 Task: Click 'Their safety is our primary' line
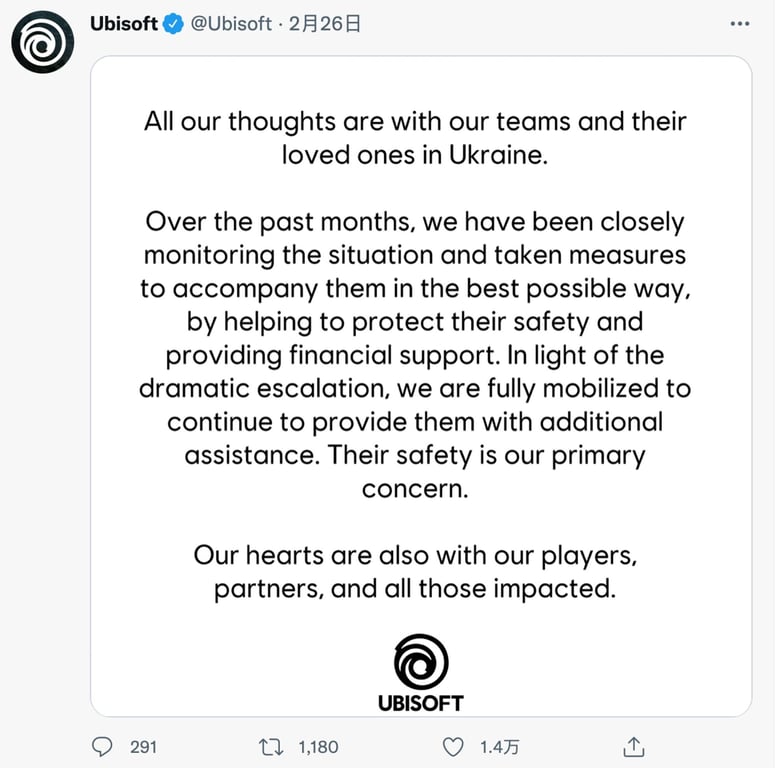(x=415, y=455)
